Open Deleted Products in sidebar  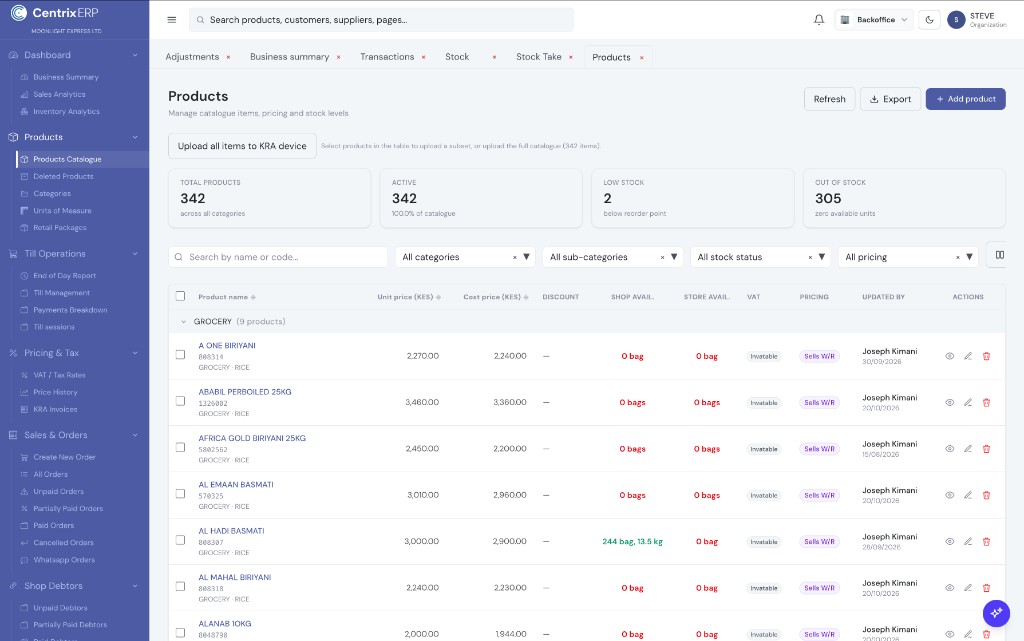pos(63,176)
